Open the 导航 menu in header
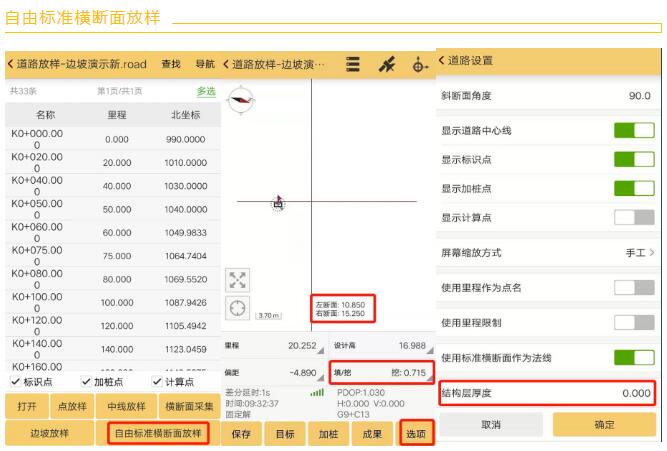The width and height of the screenshot is (667, 451). (204, 64)
